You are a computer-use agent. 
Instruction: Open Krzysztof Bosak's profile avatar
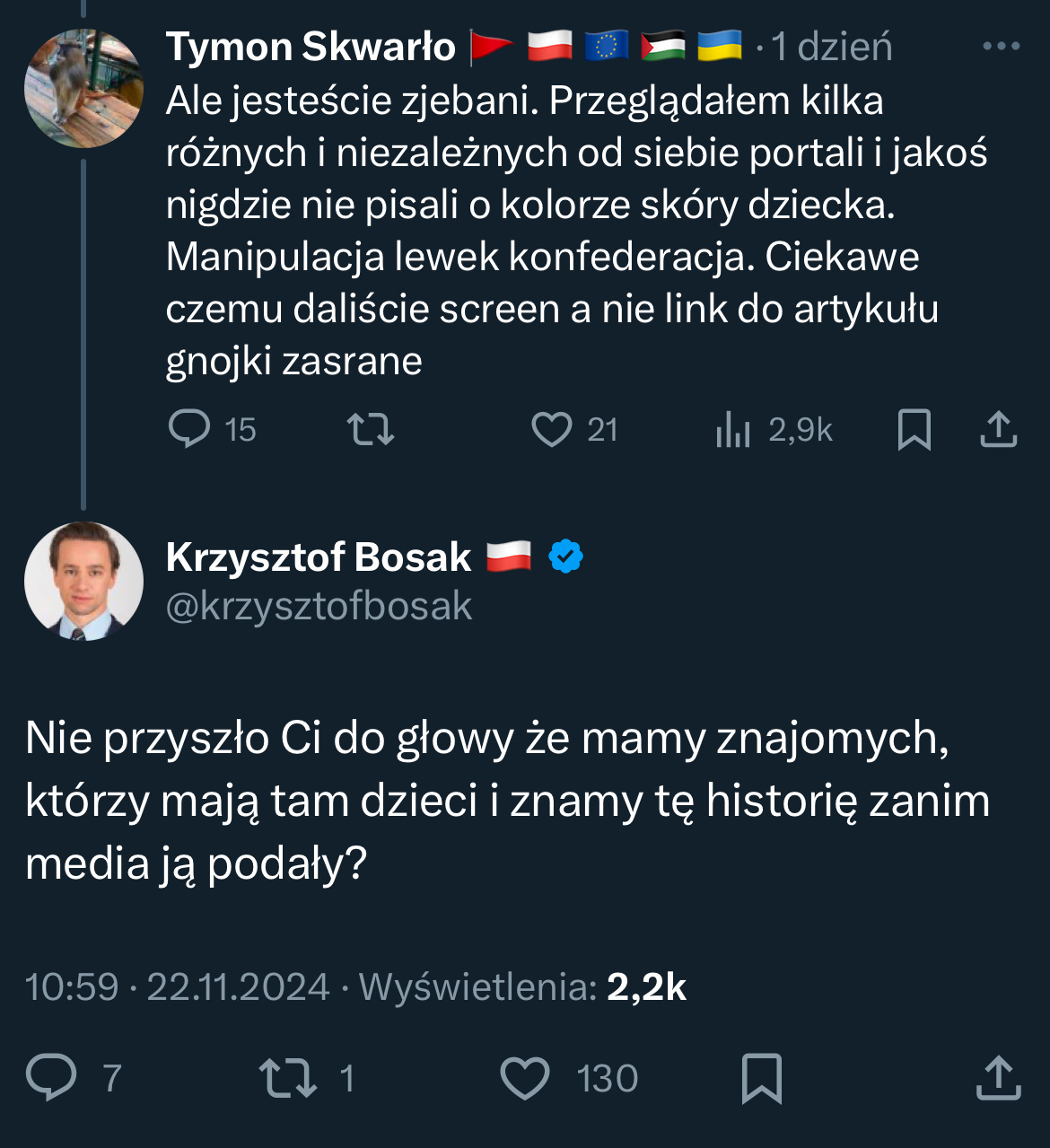coord(83,581)
